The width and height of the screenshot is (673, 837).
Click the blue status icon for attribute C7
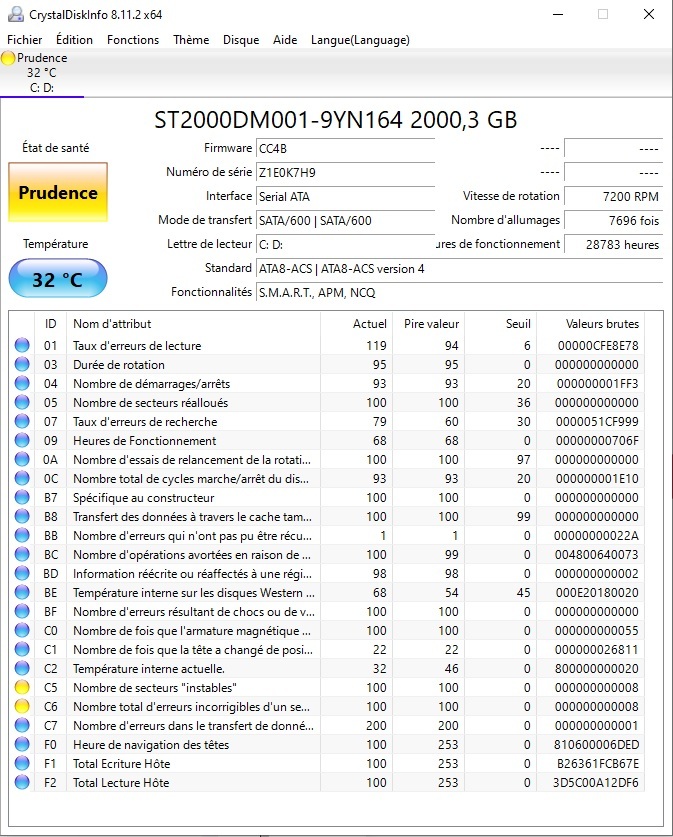[x=22, y=725]
